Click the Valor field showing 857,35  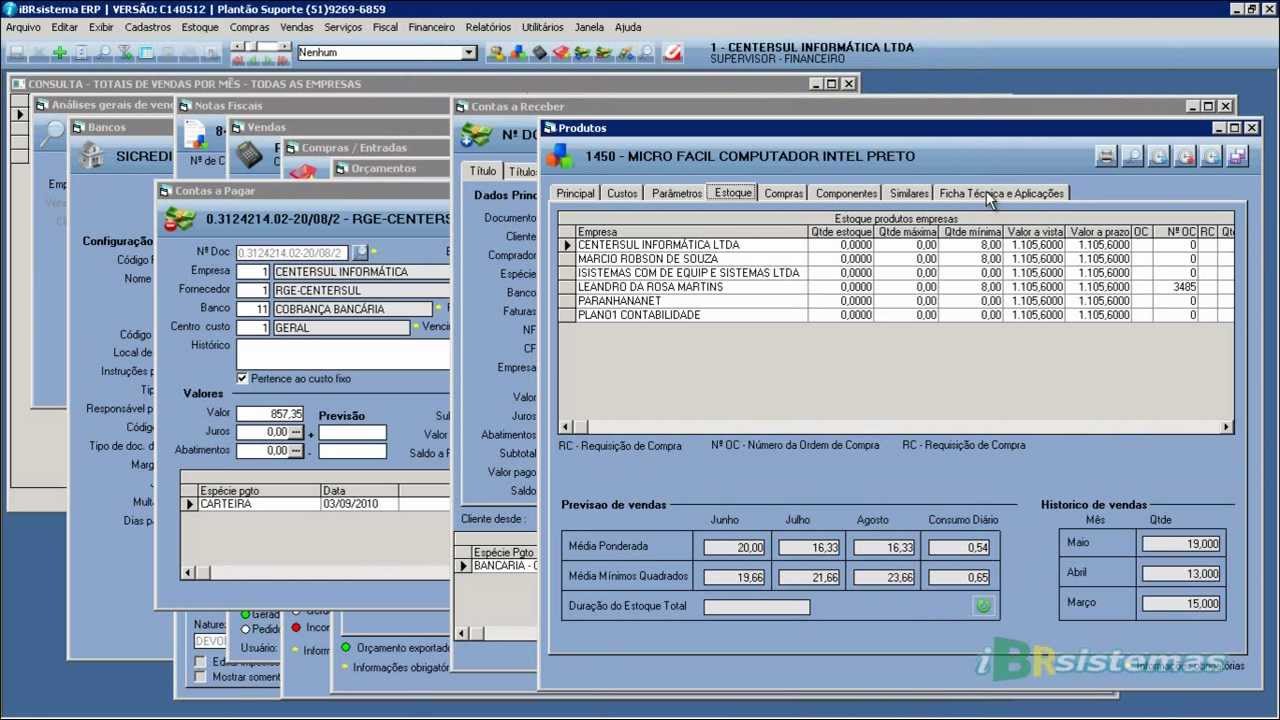(269, 414)
